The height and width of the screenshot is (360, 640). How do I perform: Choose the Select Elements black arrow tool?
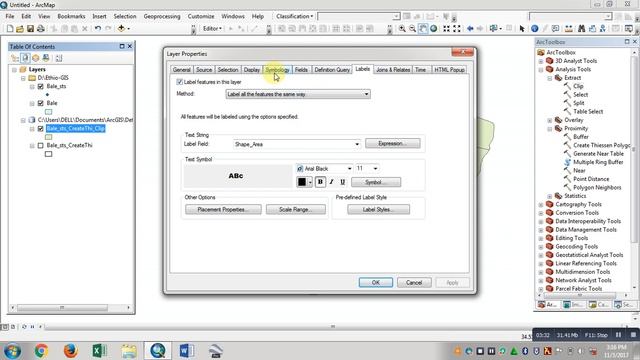point(522,29)
